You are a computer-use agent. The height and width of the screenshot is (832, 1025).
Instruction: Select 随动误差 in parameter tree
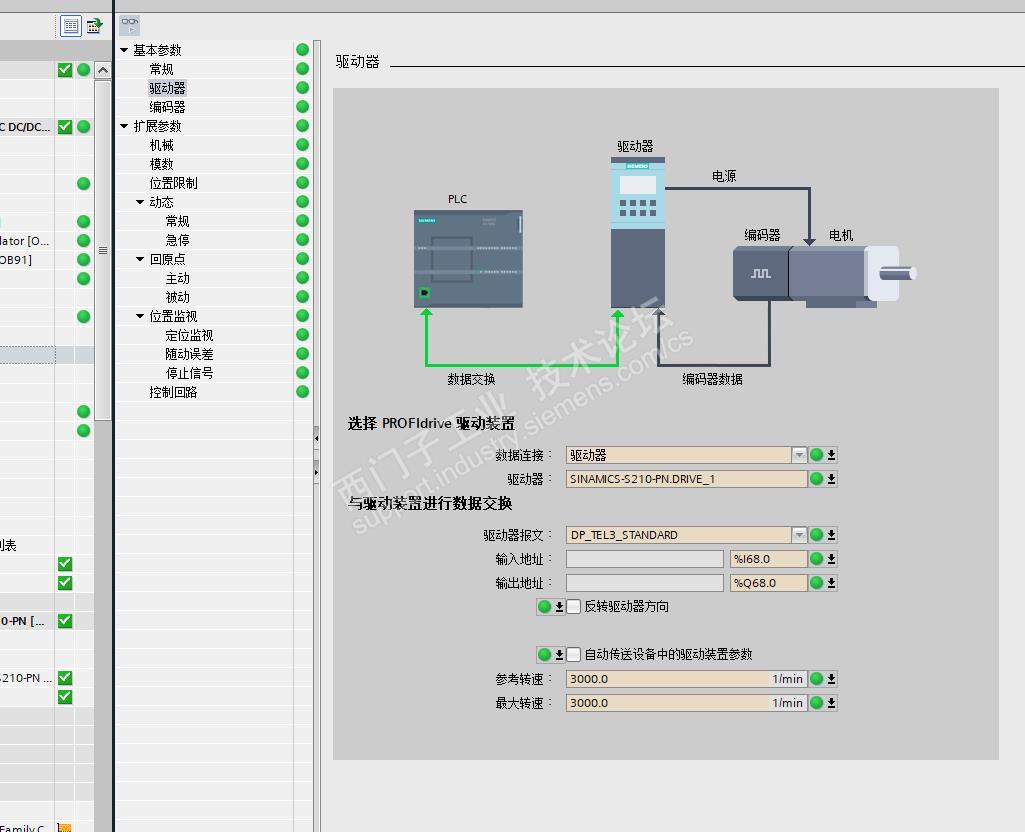(x=189, y=354)
